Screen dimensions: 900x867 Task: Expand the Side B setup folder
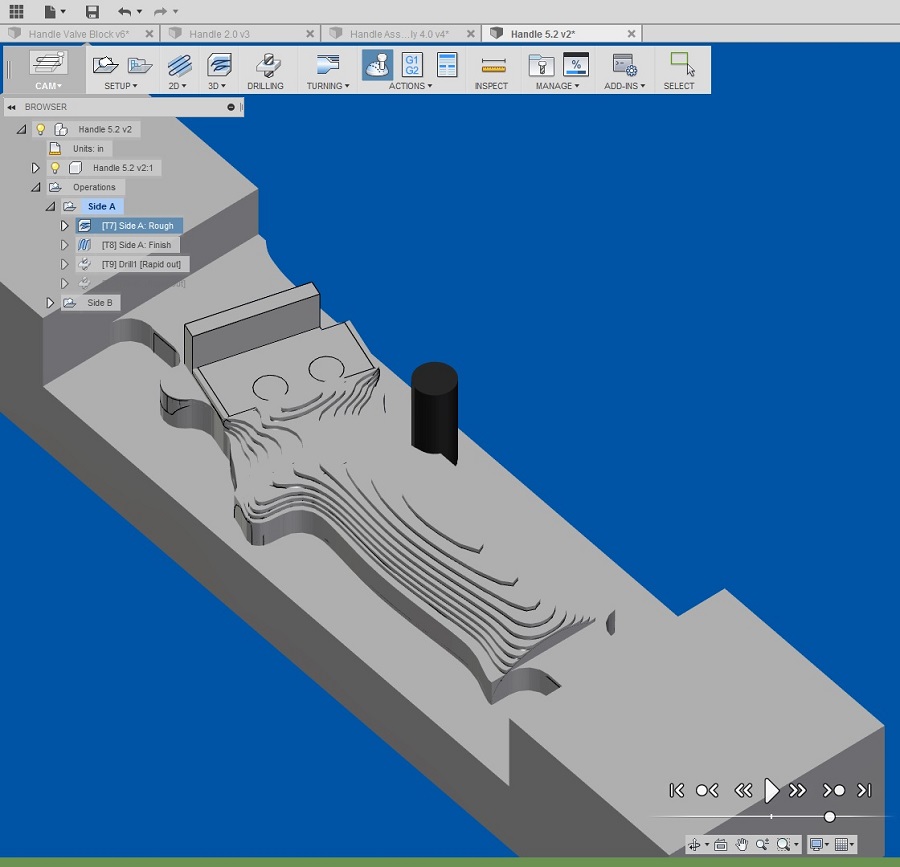[x=50, y=303]
